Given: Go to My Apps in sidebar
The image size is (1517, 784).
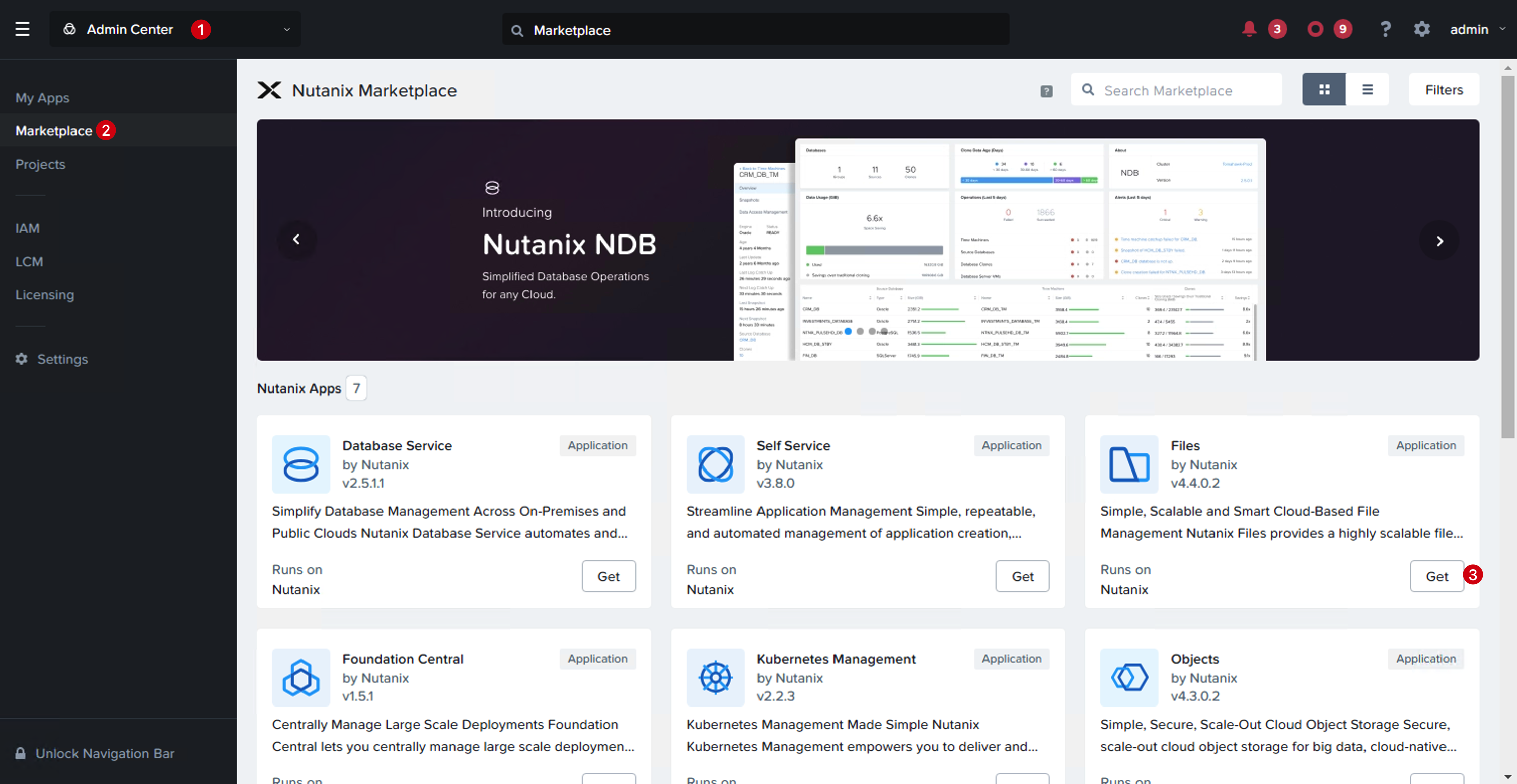Looking at the screenshot, I should [x=42, y=98].
